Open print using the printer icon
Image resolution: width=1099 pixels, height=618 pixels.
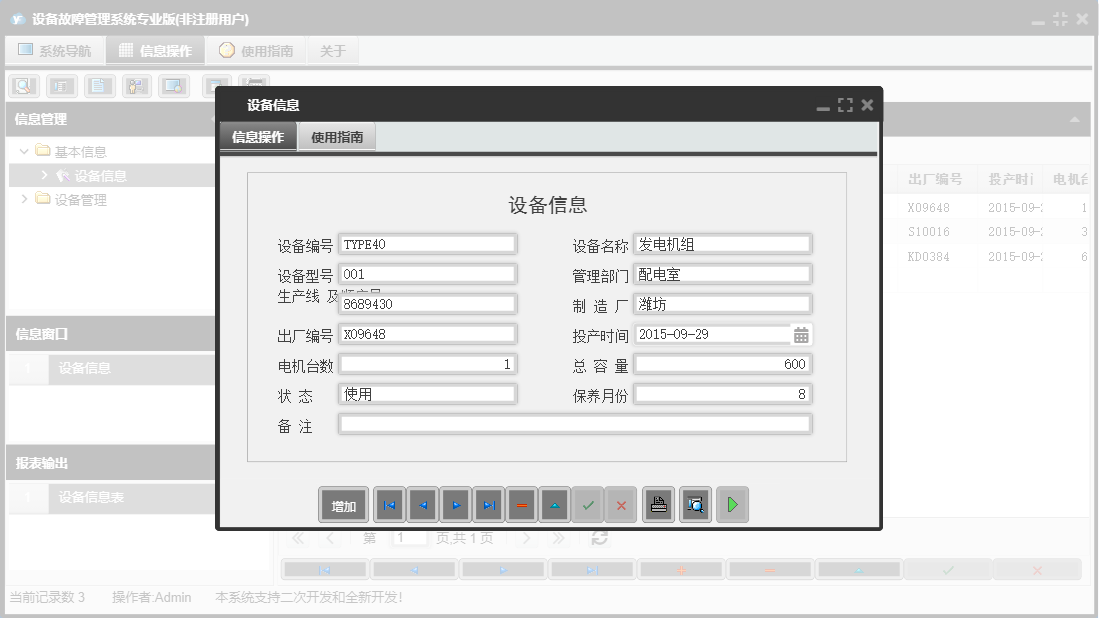(x=658, y=505)
